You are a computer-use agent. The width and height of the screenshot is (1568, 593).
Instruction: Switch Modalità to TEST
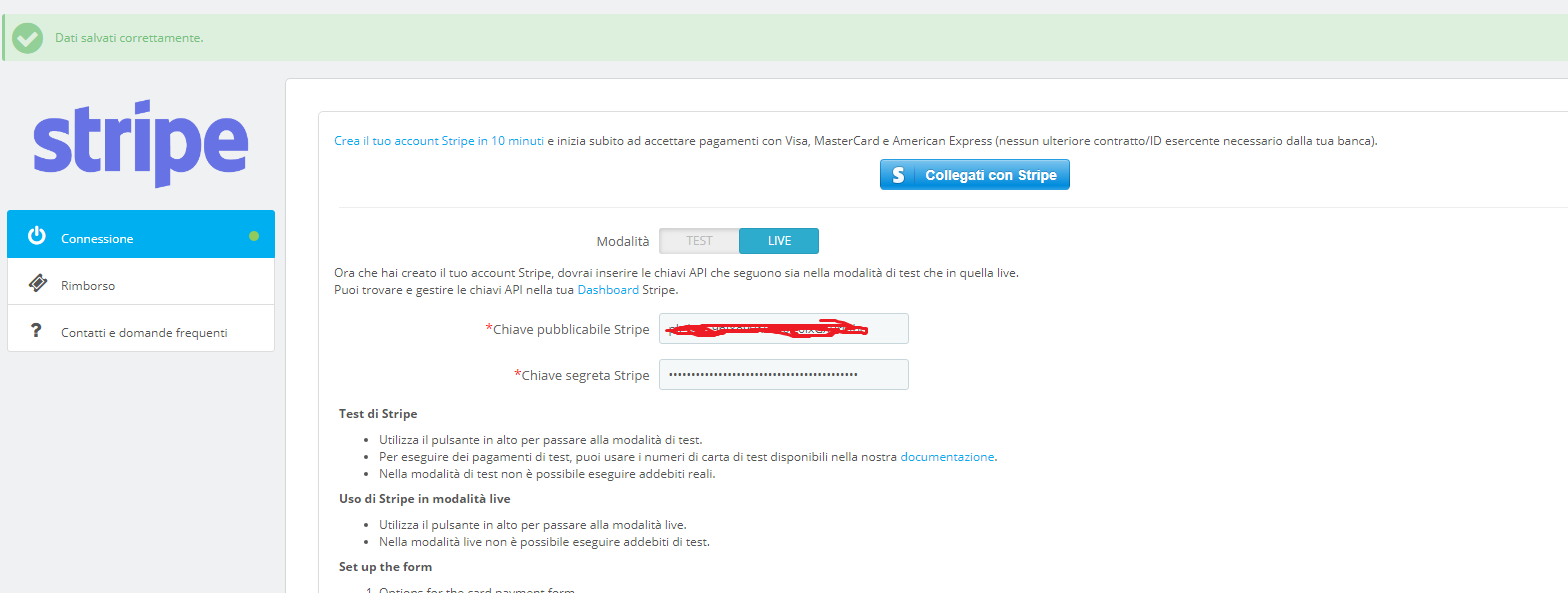click(x=699, y=241)
